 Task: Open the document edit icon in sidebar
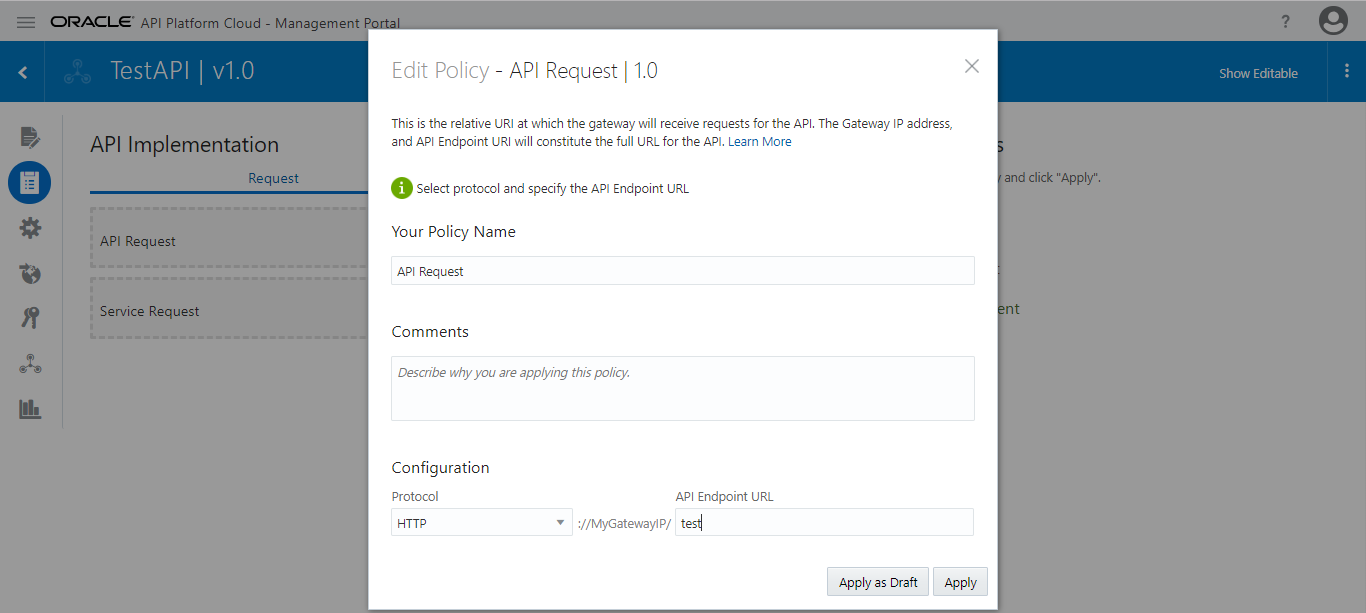coord(30,137)
